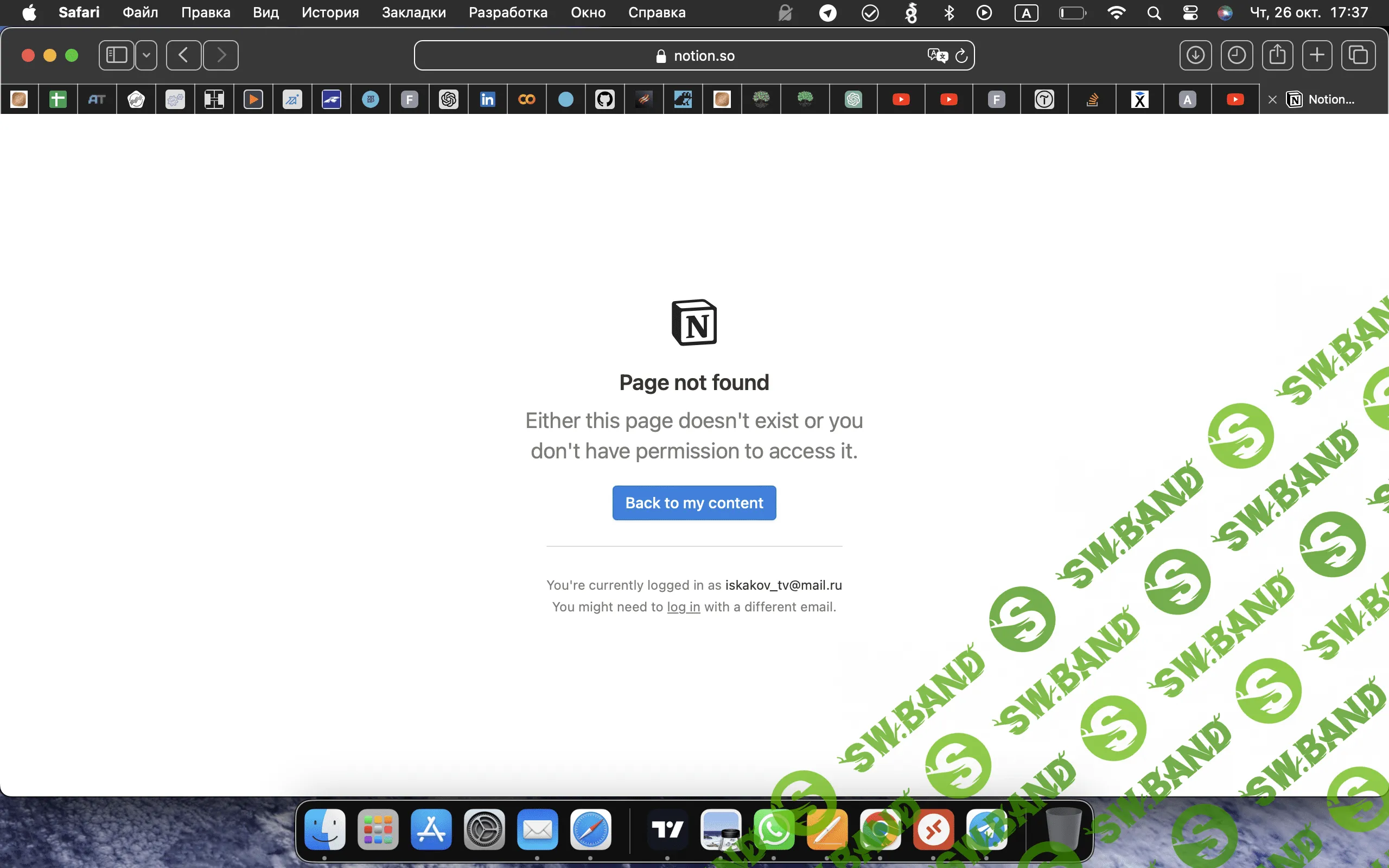Screen dimensions: 1389x868
Task: Open the tab group dropdown chevron
Action: [x=146, y=55]
